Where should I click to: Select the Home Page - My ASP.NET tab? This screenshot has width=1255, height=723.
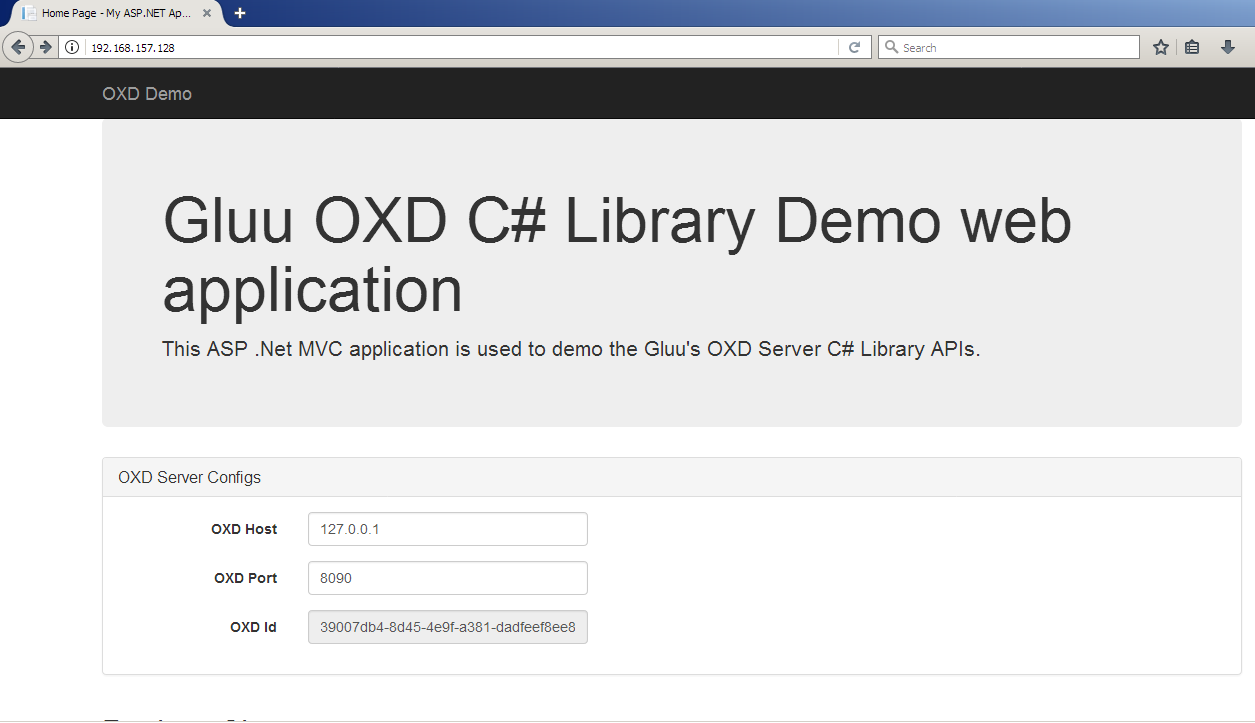click(115, 14)
